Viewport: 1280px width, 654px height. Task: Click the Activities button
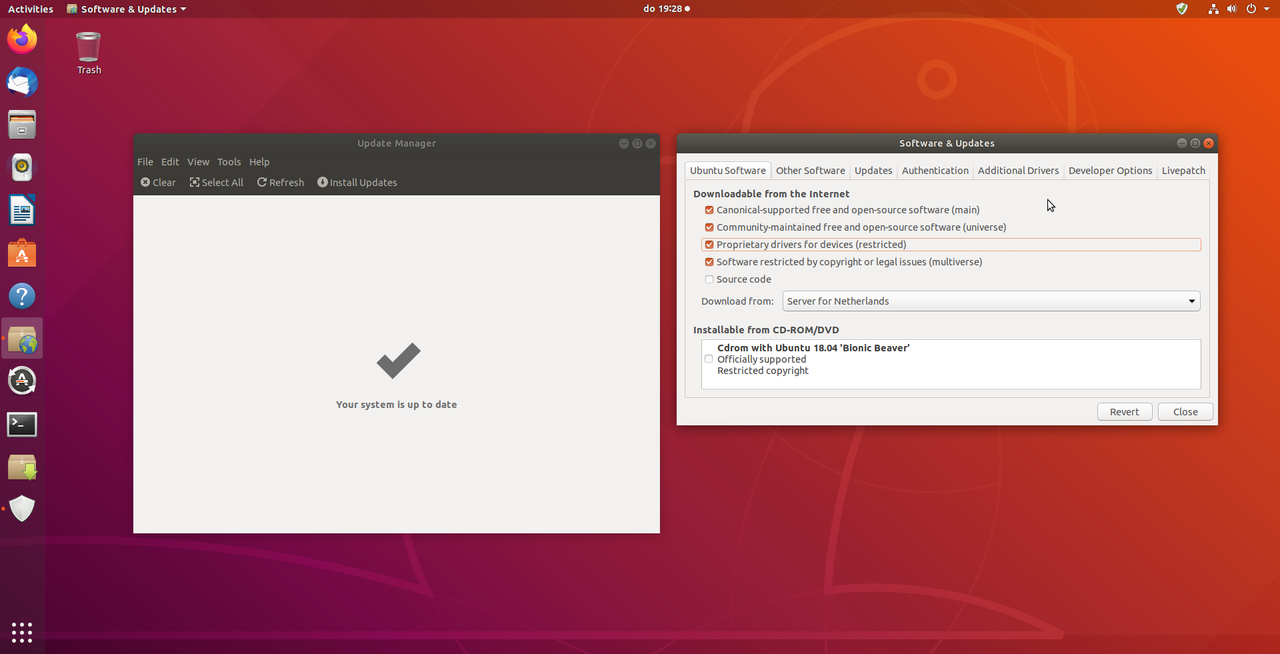(31, 9)
